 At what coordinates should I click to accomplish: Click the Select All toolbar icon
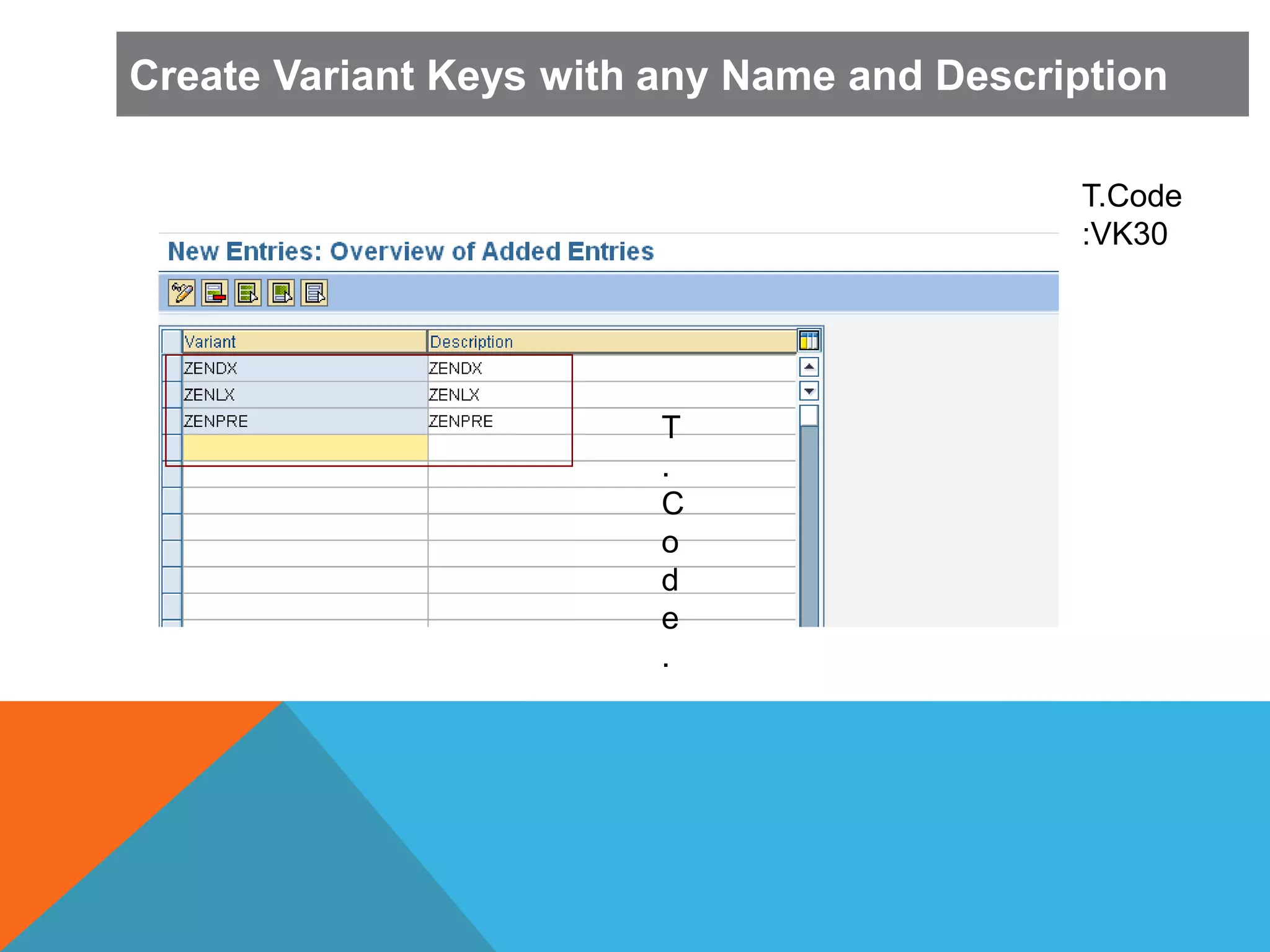pos(247,293)
